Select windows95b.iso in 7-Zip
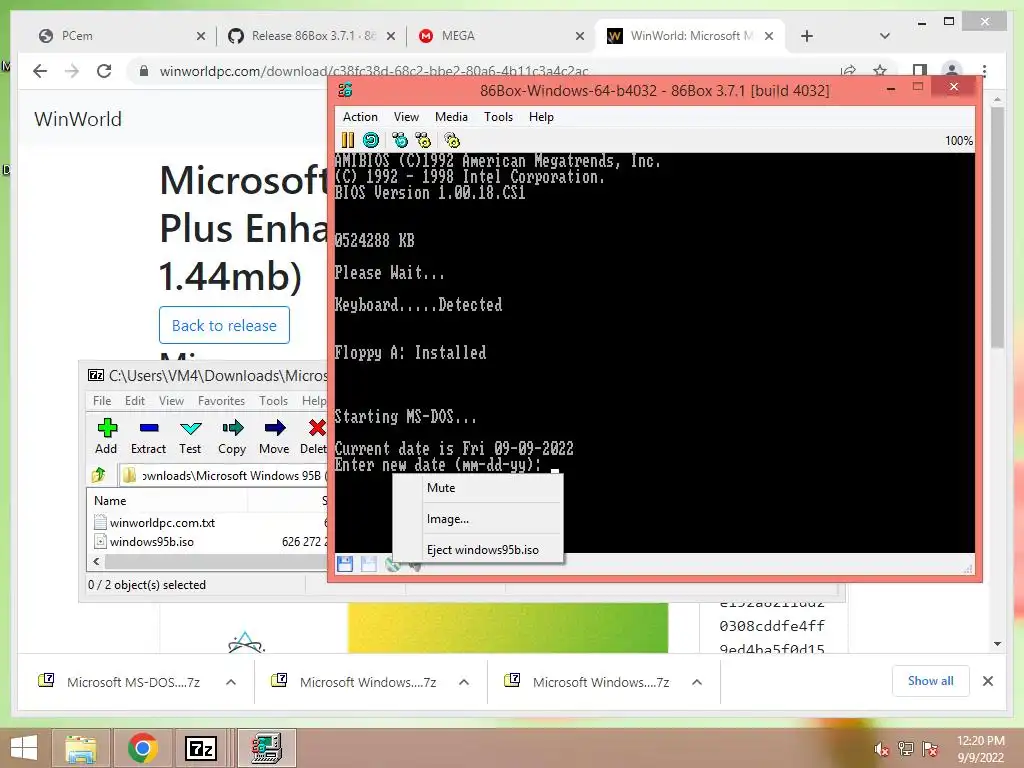Image resolution: width=1024 pixels, height=768 pixels. tap(152, 541)
